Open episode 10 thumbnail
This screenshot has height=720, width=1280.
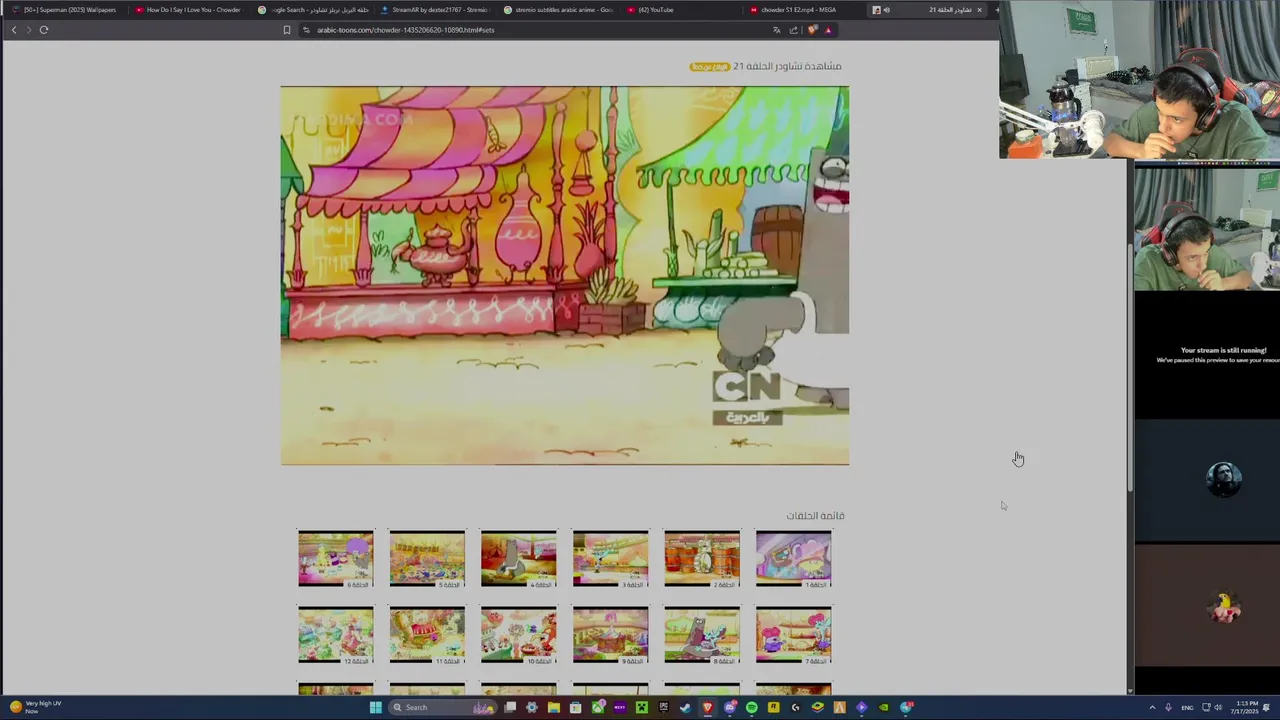point(518,634)
